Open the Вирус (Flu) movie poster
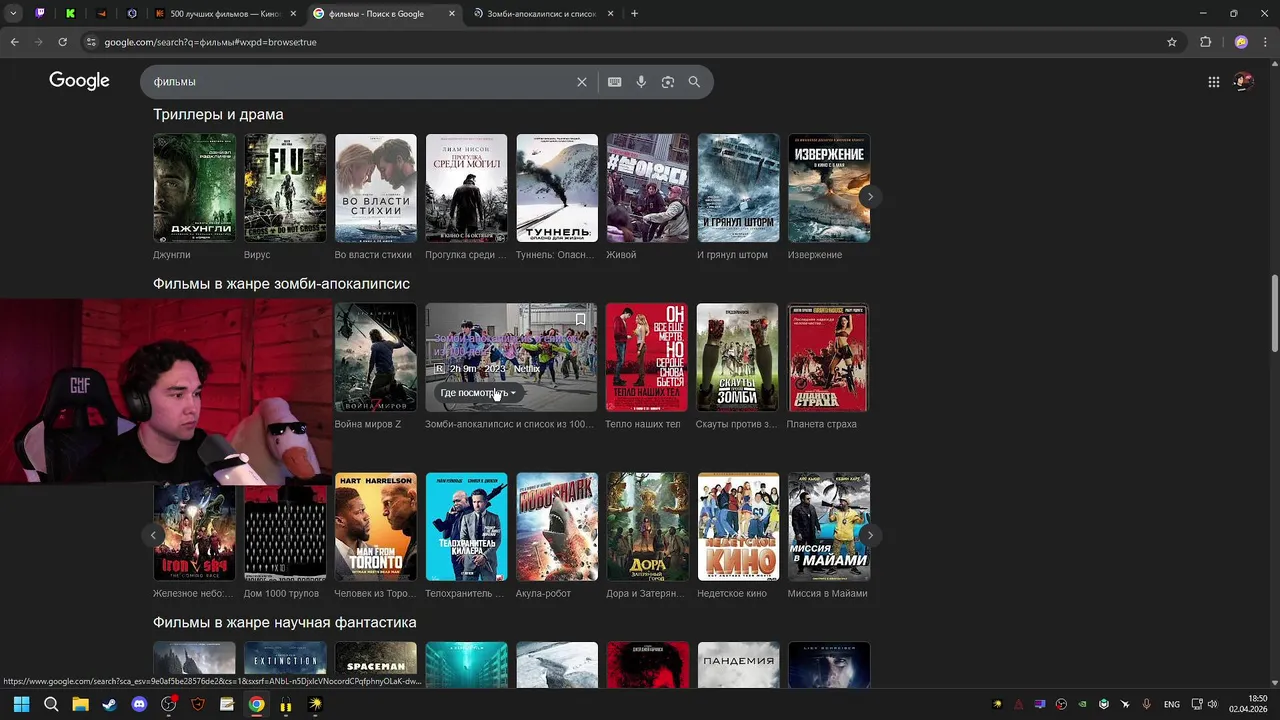The width and height of the screenshot is (1280, 720). point(285,188)
